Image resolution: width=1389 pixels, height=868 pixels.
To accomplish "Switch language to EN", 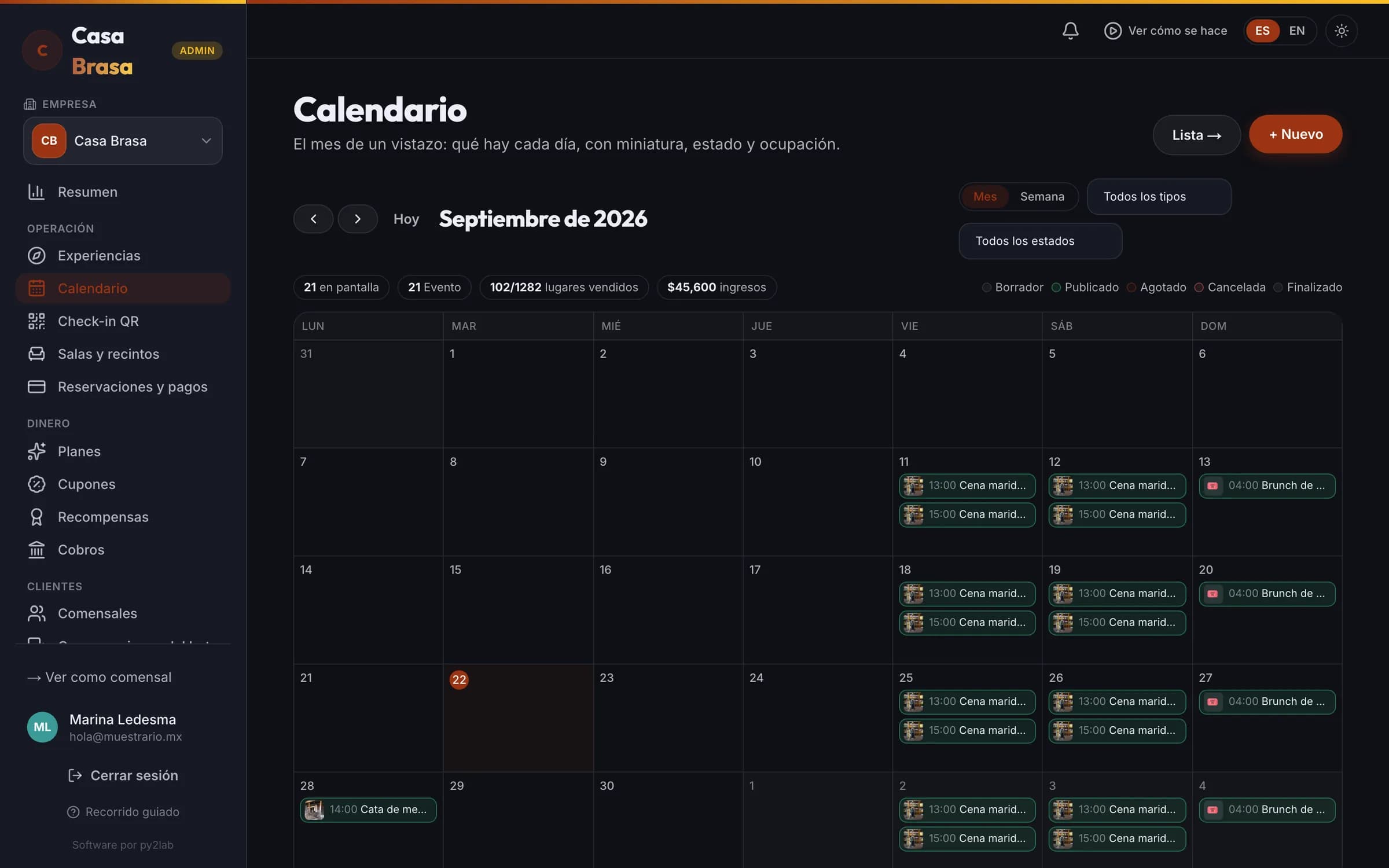I will click(1297, 31).
